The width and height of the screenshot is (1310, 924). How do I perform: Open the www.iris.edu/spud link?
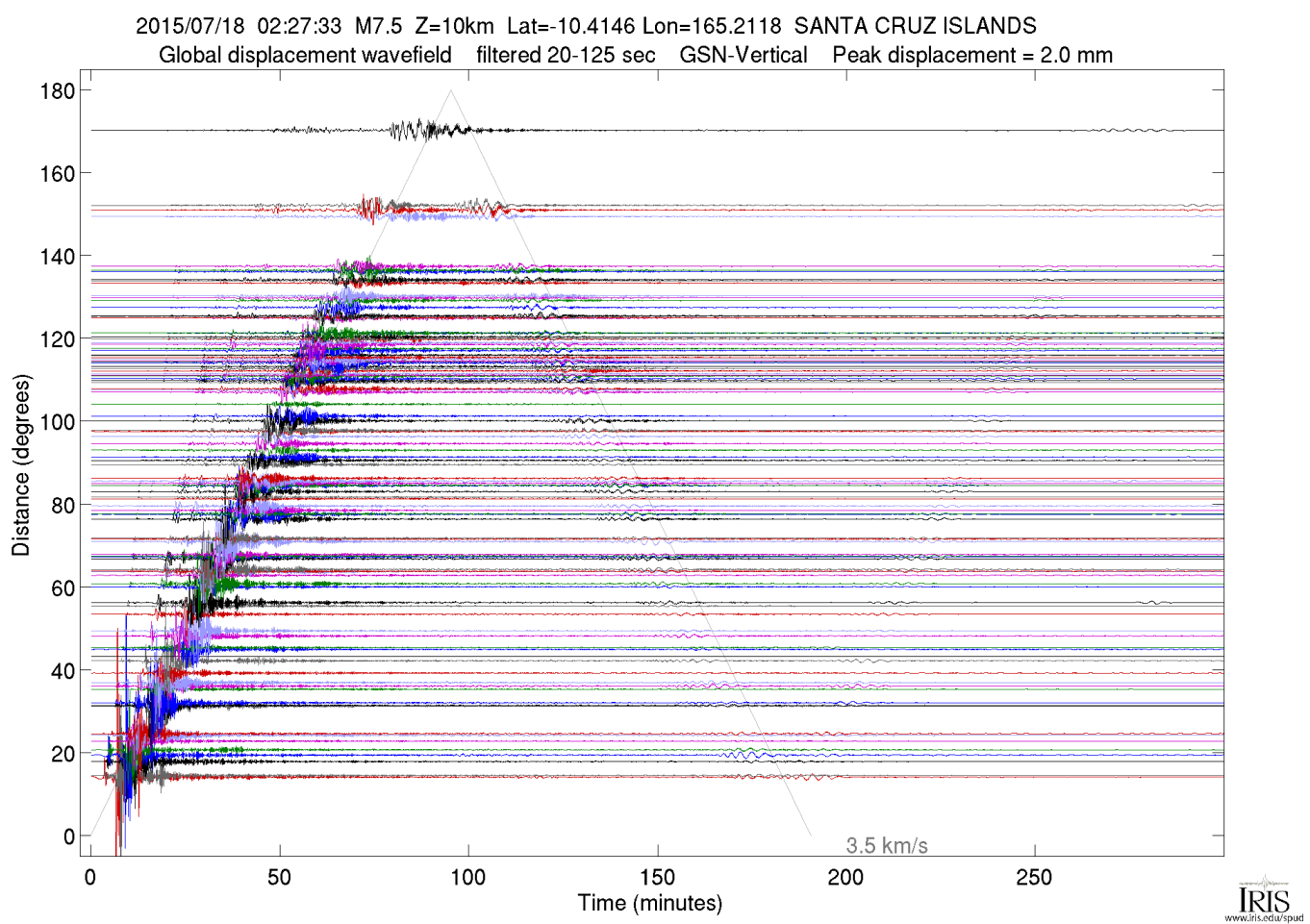[1263, 917]
